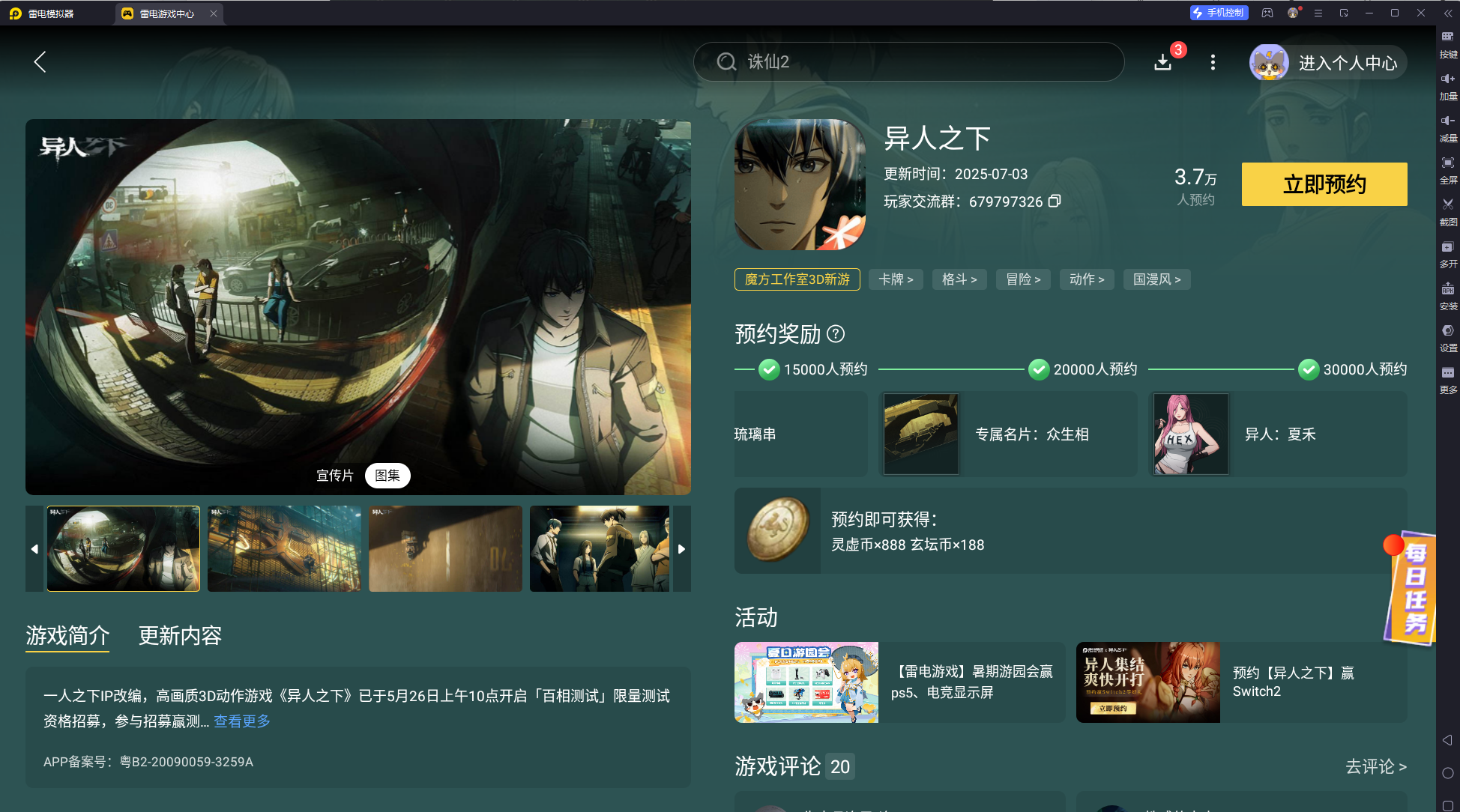Click the 立即预约 reserve button
Screen dimensions: 1460x812
pyautogui.click(x=1324, y=184)
